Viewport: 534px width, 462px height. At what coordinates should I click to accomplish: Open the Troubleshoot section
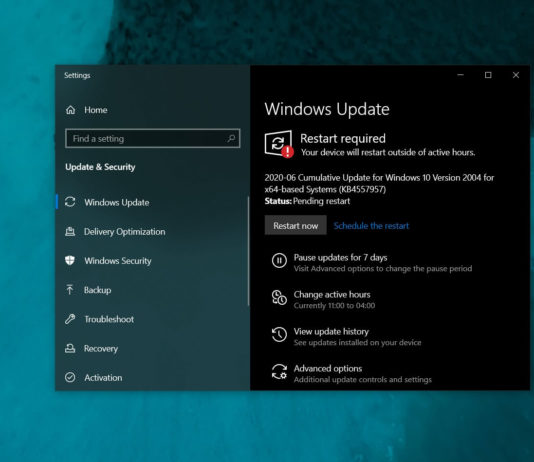point(109,319)
